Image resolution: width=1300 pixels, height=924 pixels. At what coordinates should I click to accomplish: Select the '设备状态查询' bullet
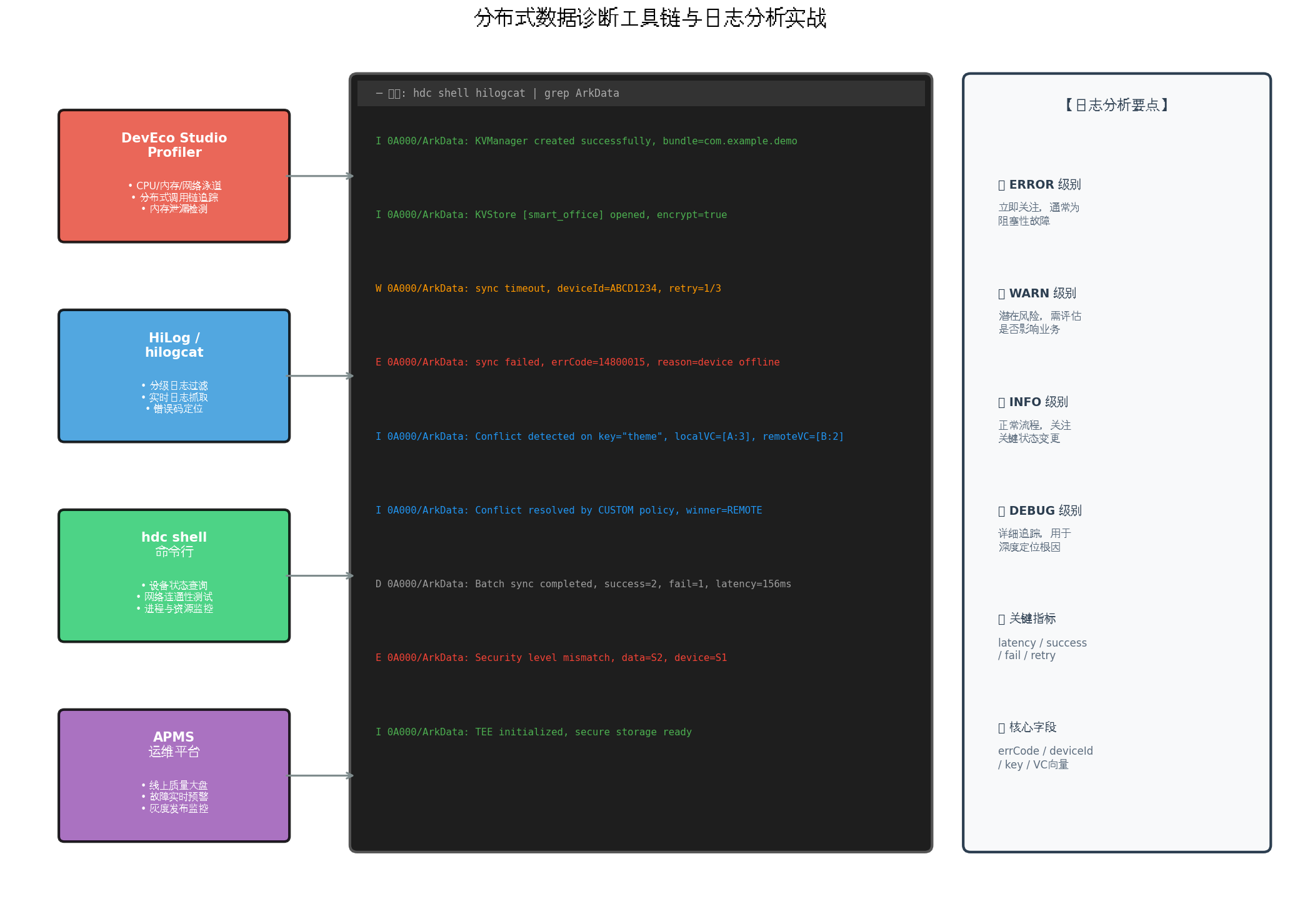click(x=174, y=585)
